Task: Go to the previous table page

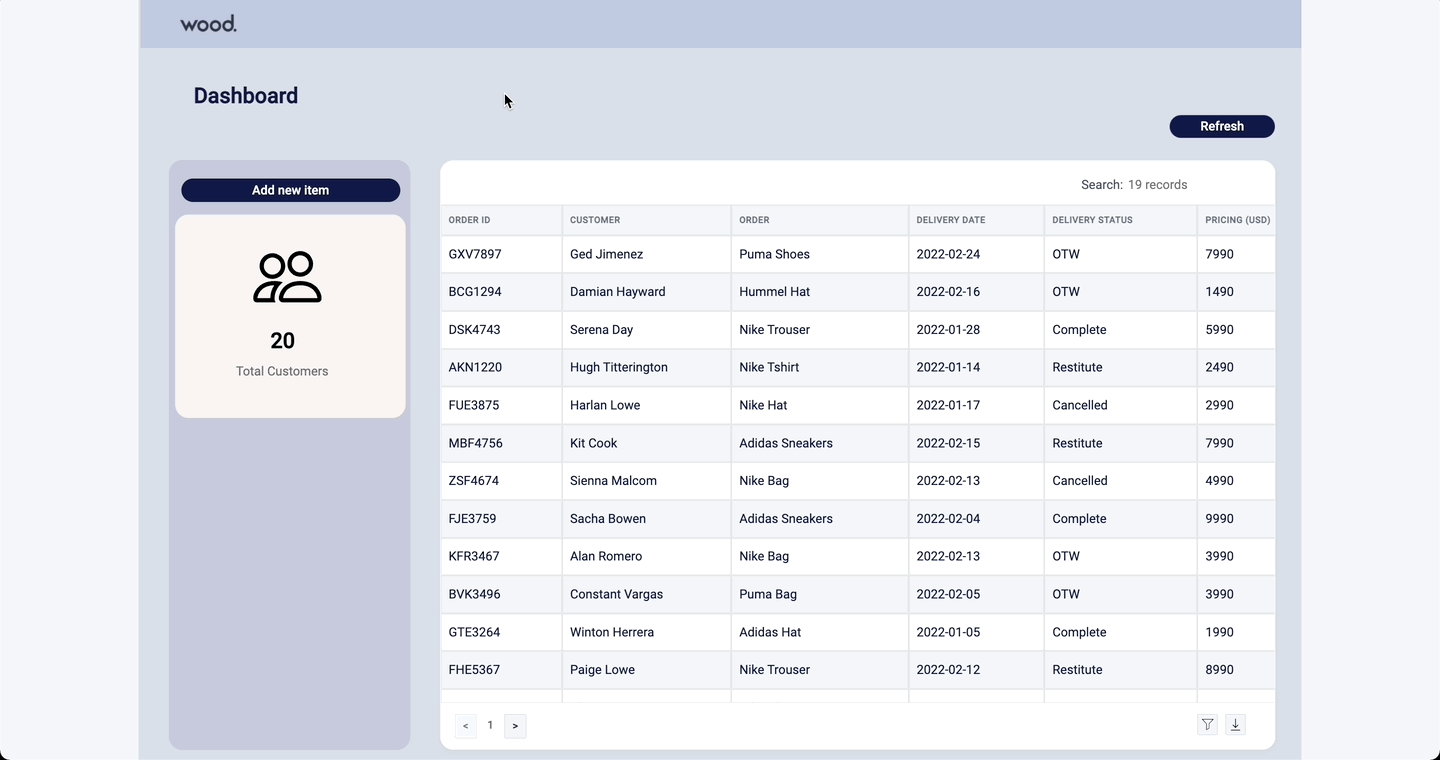Action: (x=465, y=726)
